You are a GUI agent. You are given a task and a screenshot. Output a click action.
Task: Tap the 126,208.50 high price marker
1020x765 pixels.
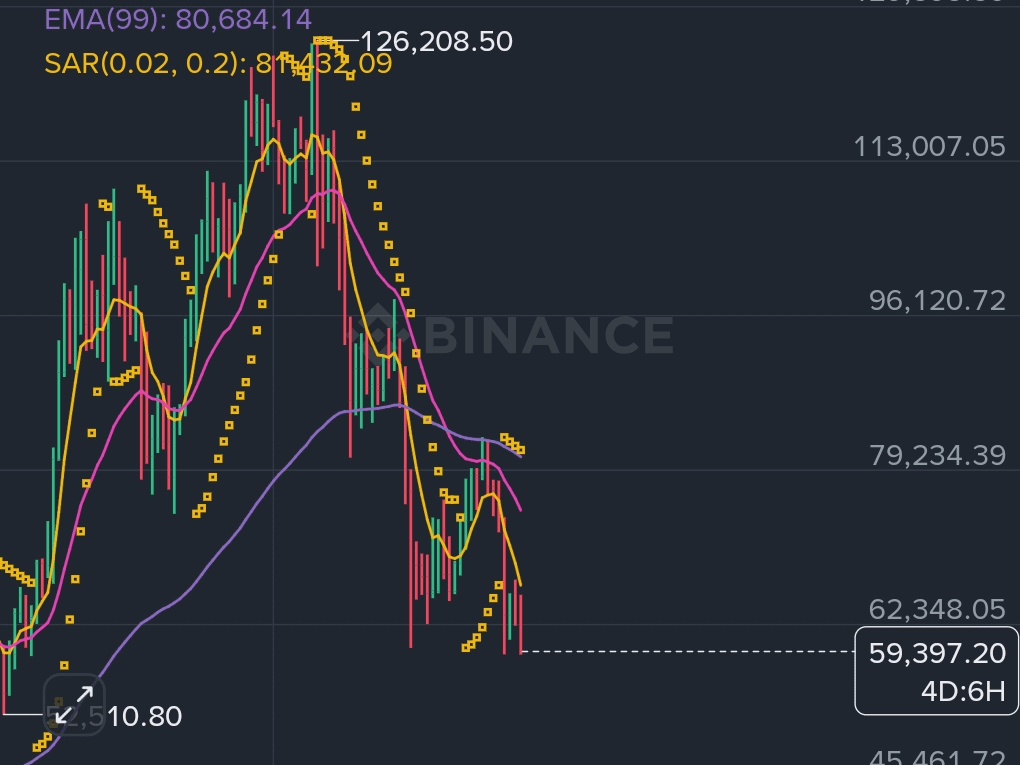(436, 41)
